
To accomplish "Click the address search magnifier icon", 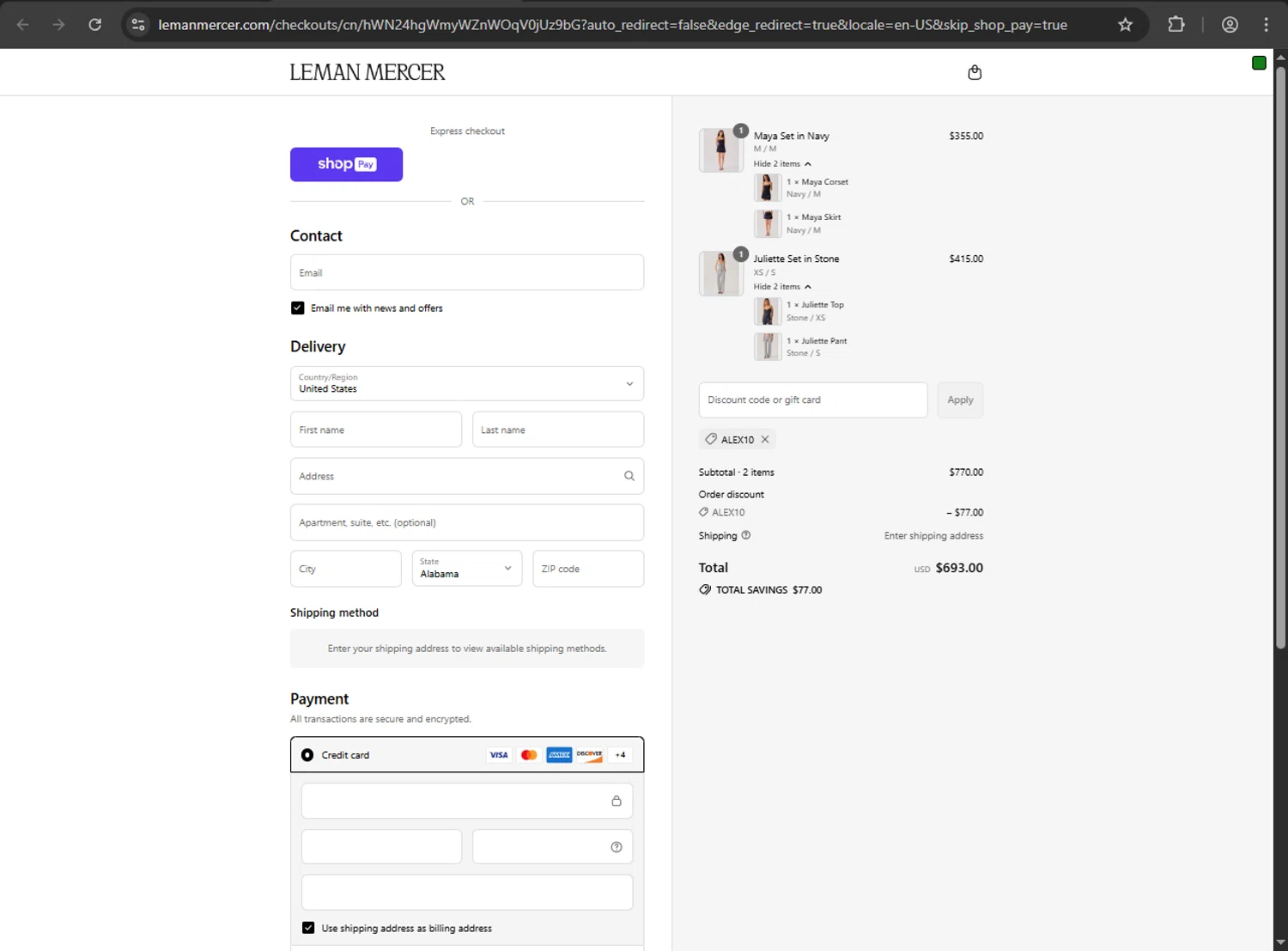I will [x=629, y=476].
